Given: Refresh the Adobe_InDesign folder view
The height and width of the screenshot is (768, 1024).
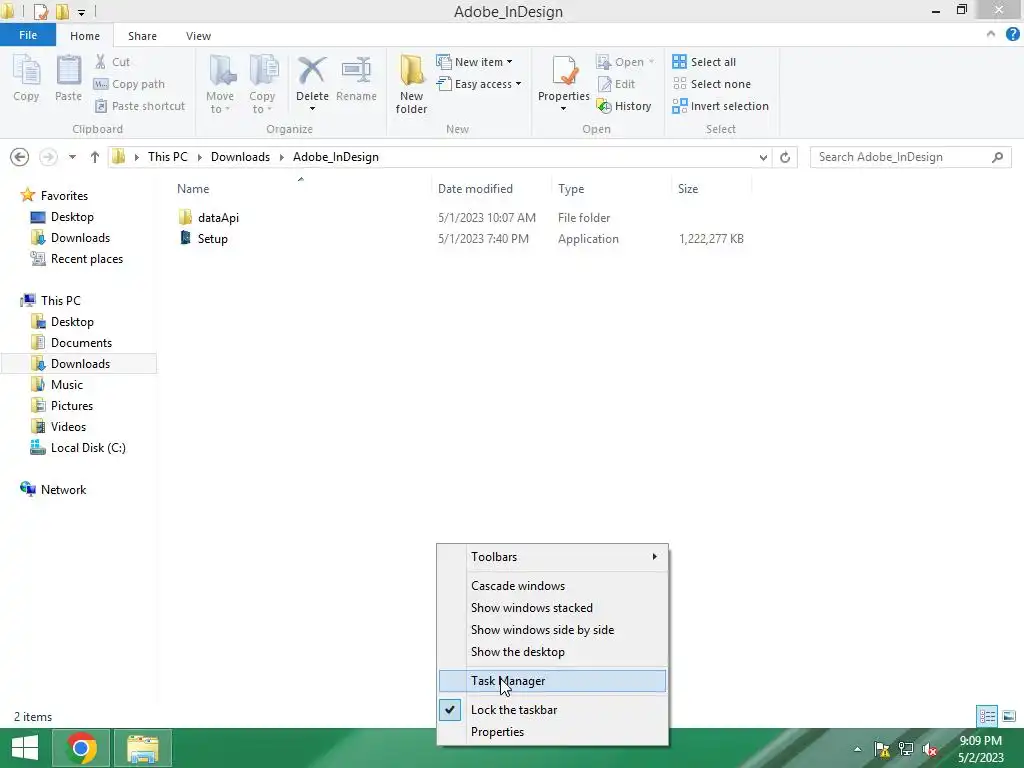Looking at the screenshot, I should pos(785,157).
